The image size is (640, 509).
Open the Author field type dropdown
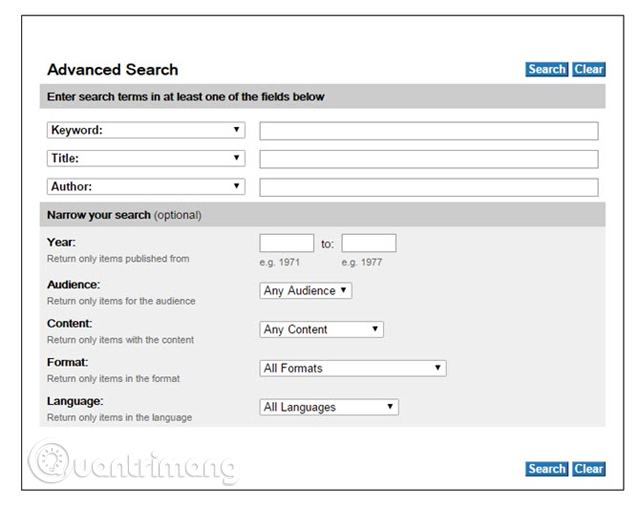point(146,186)
